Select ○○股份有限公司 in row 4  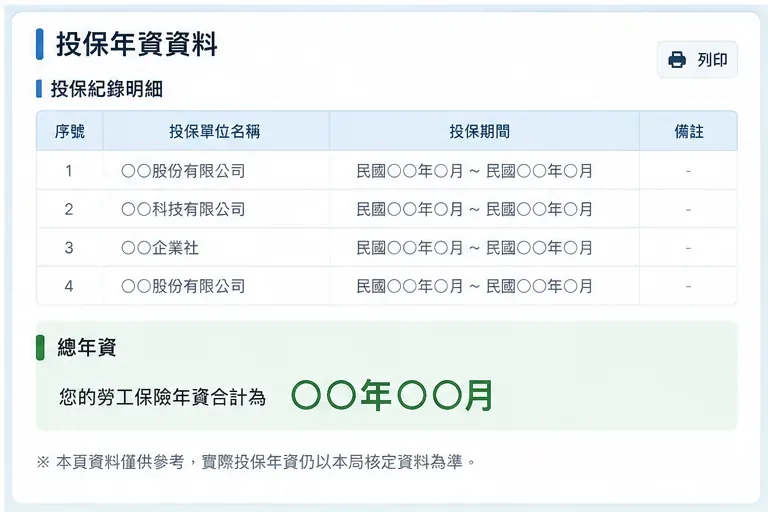coord(183,286)
